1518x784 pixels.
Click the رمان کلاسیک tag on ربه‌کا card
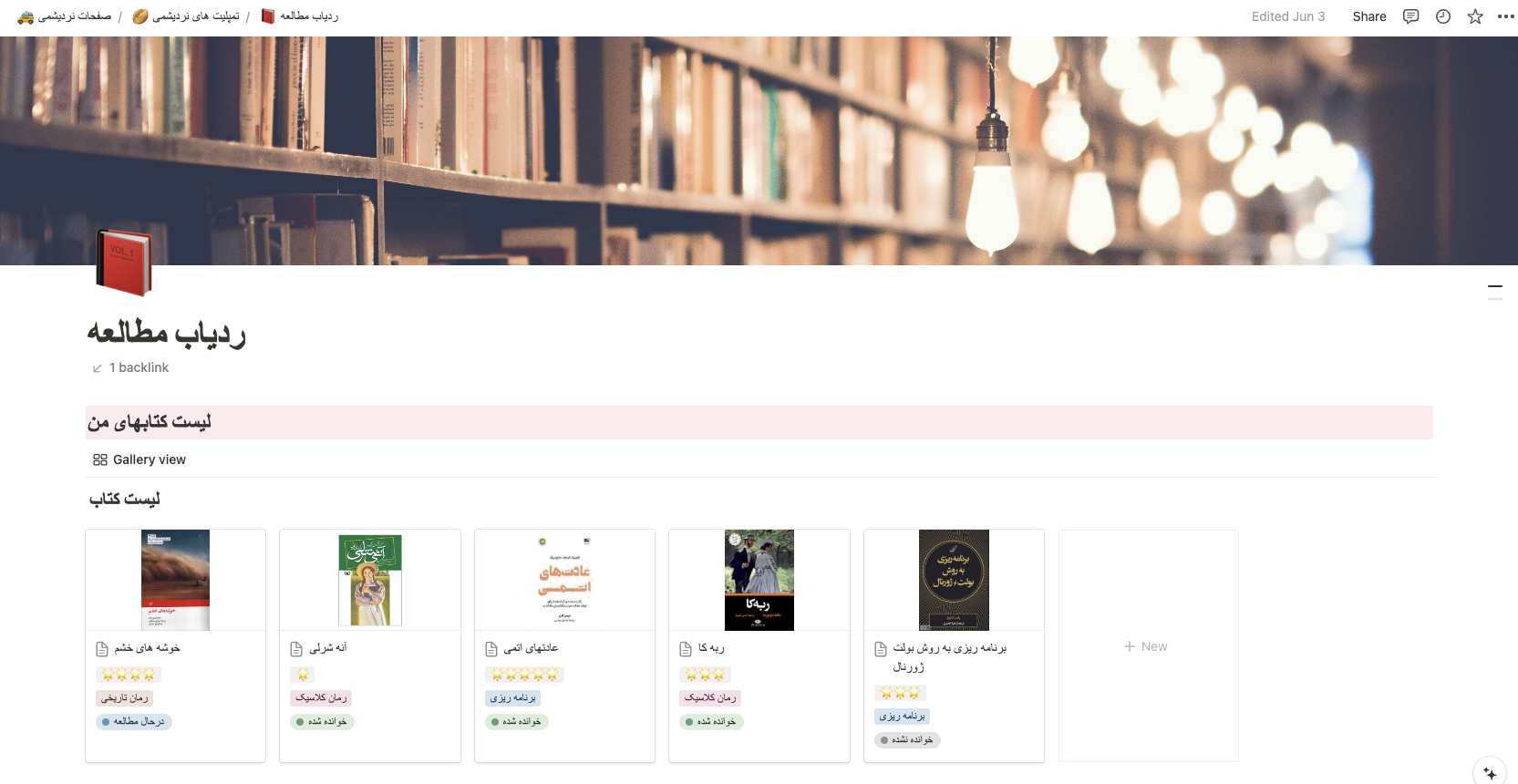pyautogui.click(x=710, y=698)
